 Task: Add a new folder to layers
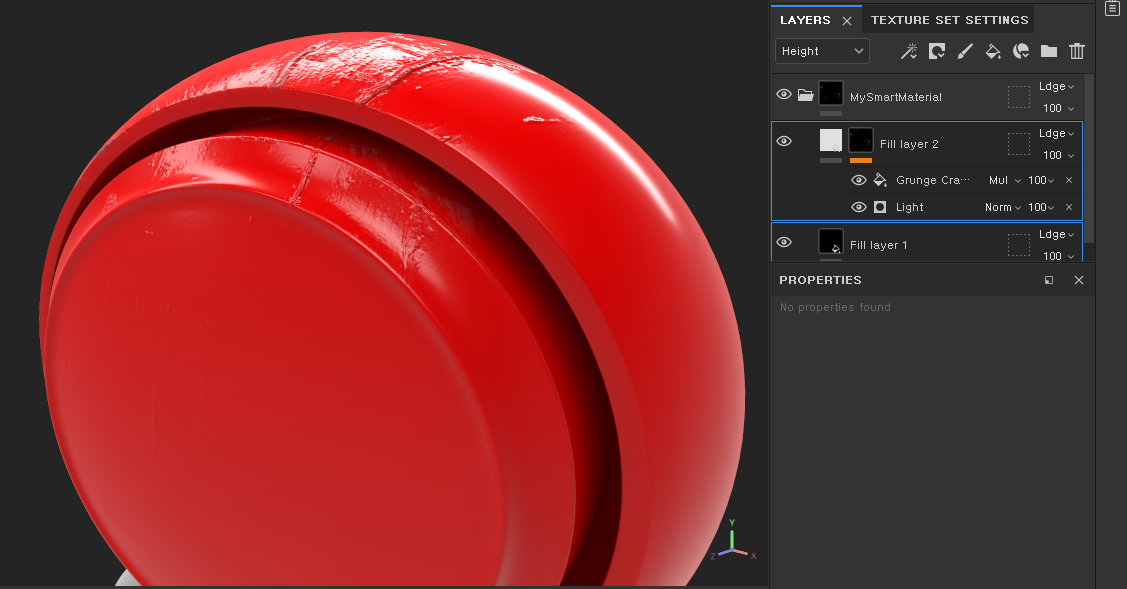point(1049,51)
